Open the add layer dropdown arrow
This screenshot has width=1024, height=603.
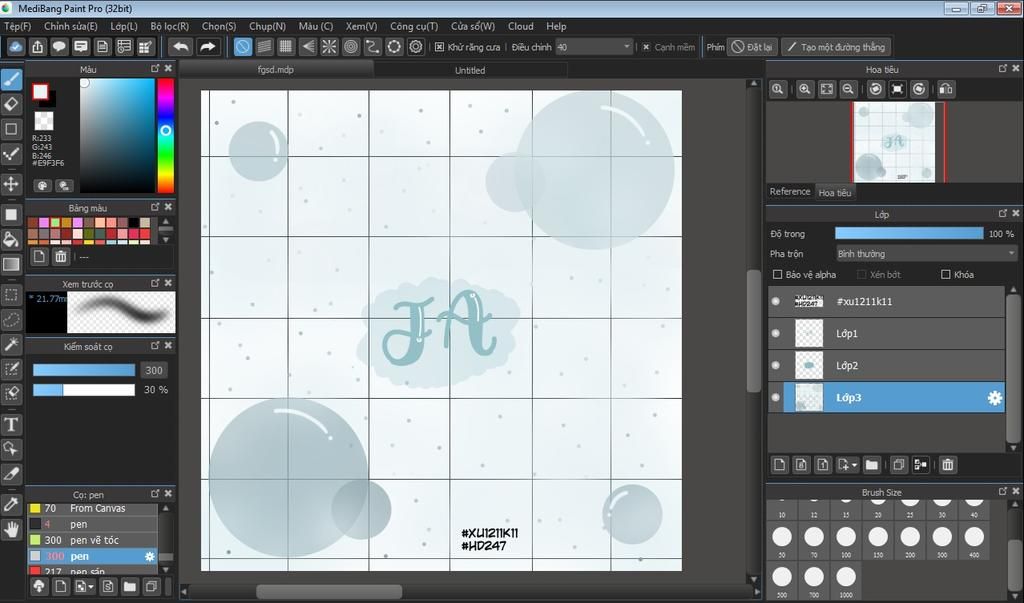tap(854, 465)
